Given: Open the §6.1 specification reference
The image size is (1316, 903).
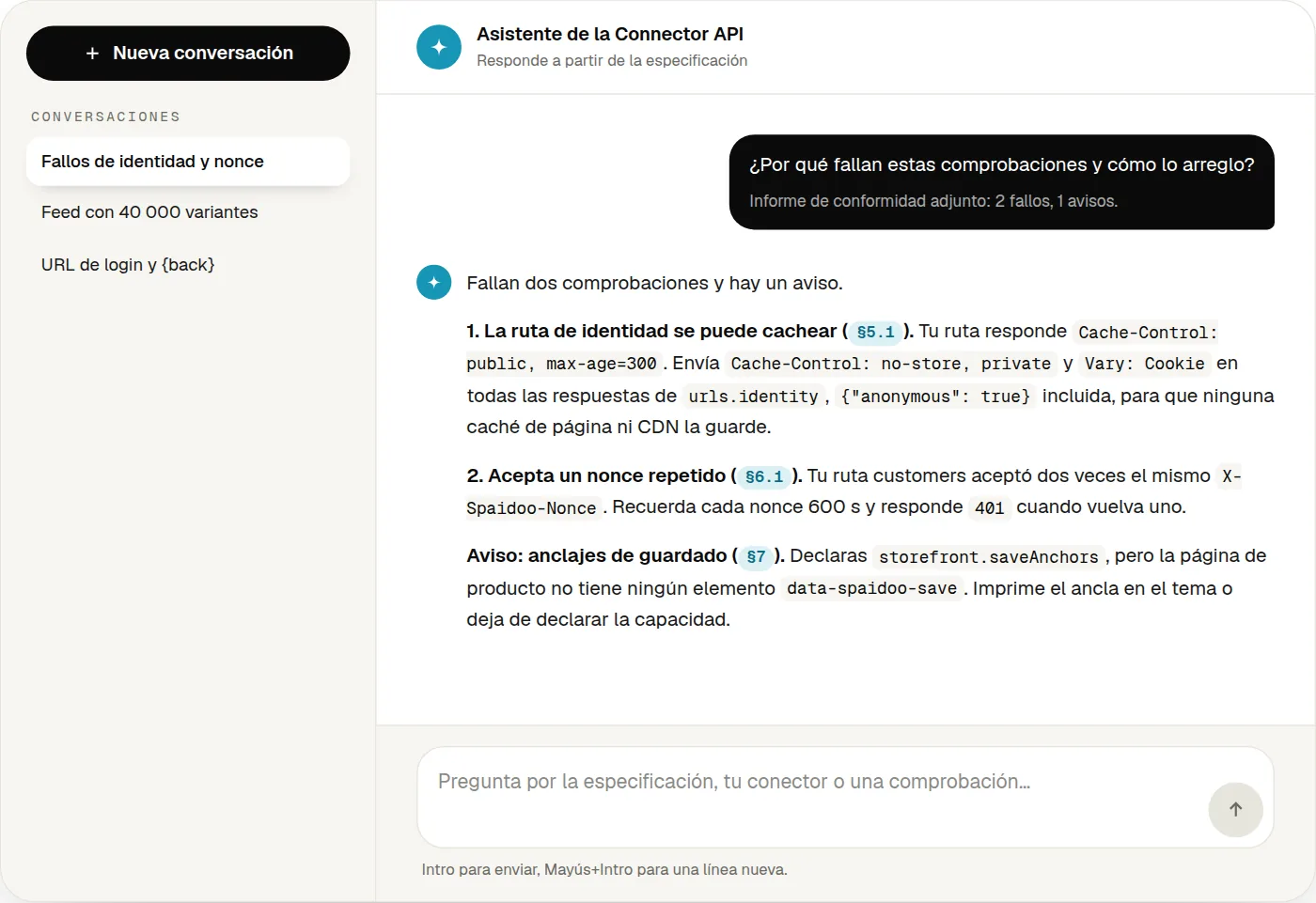Looking at the screenshot, I should 764,476.
